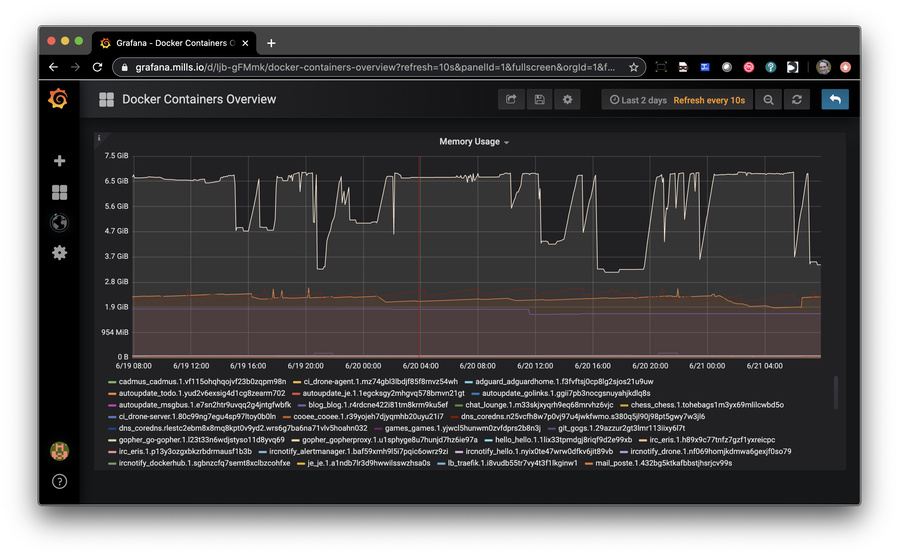Open dashboard settings gear in top bar
The image size is (899, 556).
(567, 100)
